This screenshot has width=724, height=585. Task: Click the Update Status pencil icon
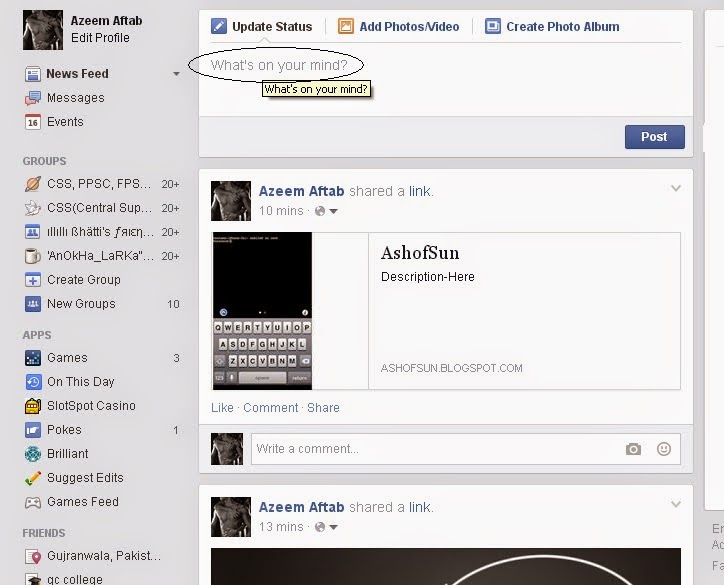pos(219,26)
